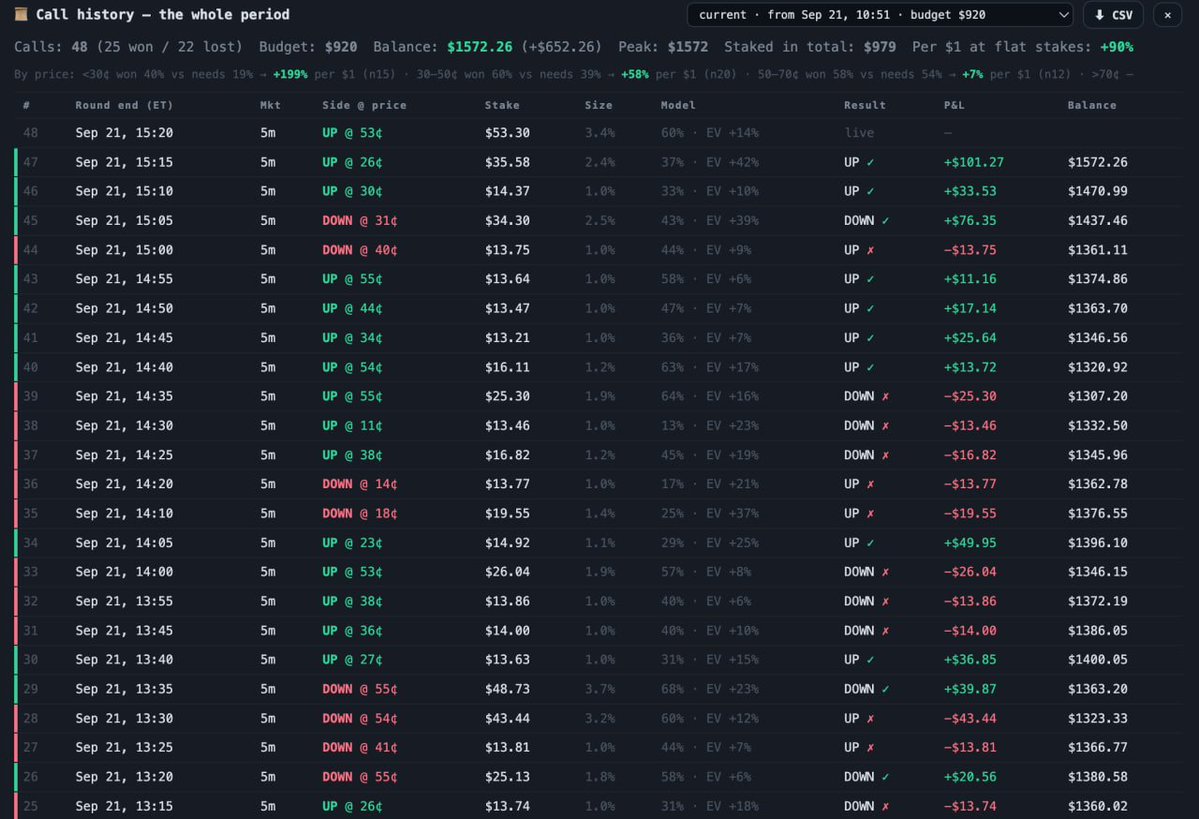Click 'UP @ 11¢' side price
1199x819 pixels.
point(352,426)
